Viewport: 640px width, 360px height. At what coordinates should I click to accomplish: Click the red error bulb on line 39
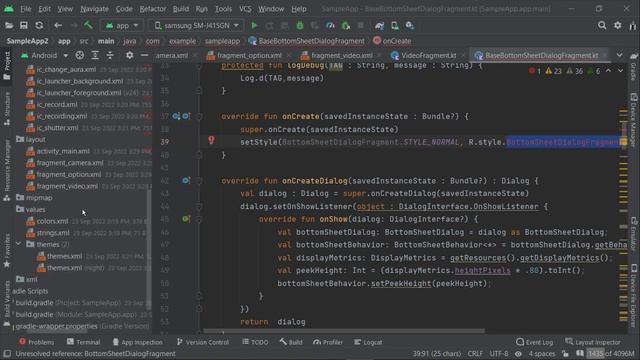[x=211, y=140]
